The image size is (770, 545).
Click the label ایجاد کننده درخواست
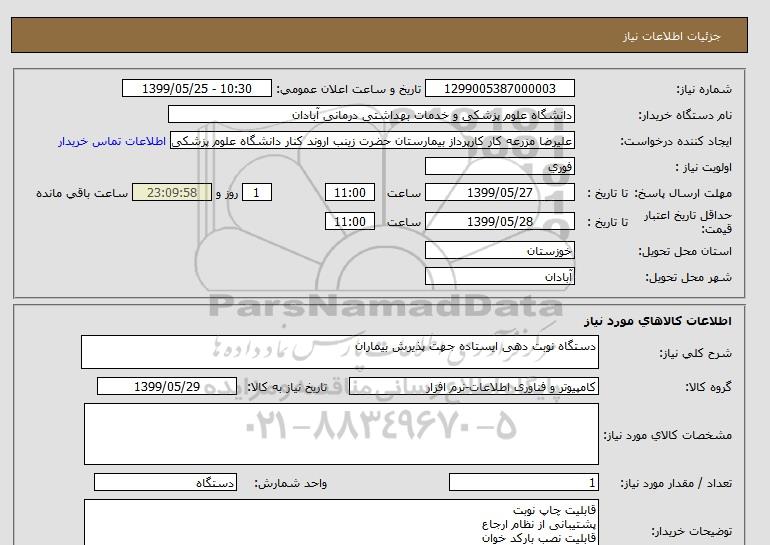676,141
